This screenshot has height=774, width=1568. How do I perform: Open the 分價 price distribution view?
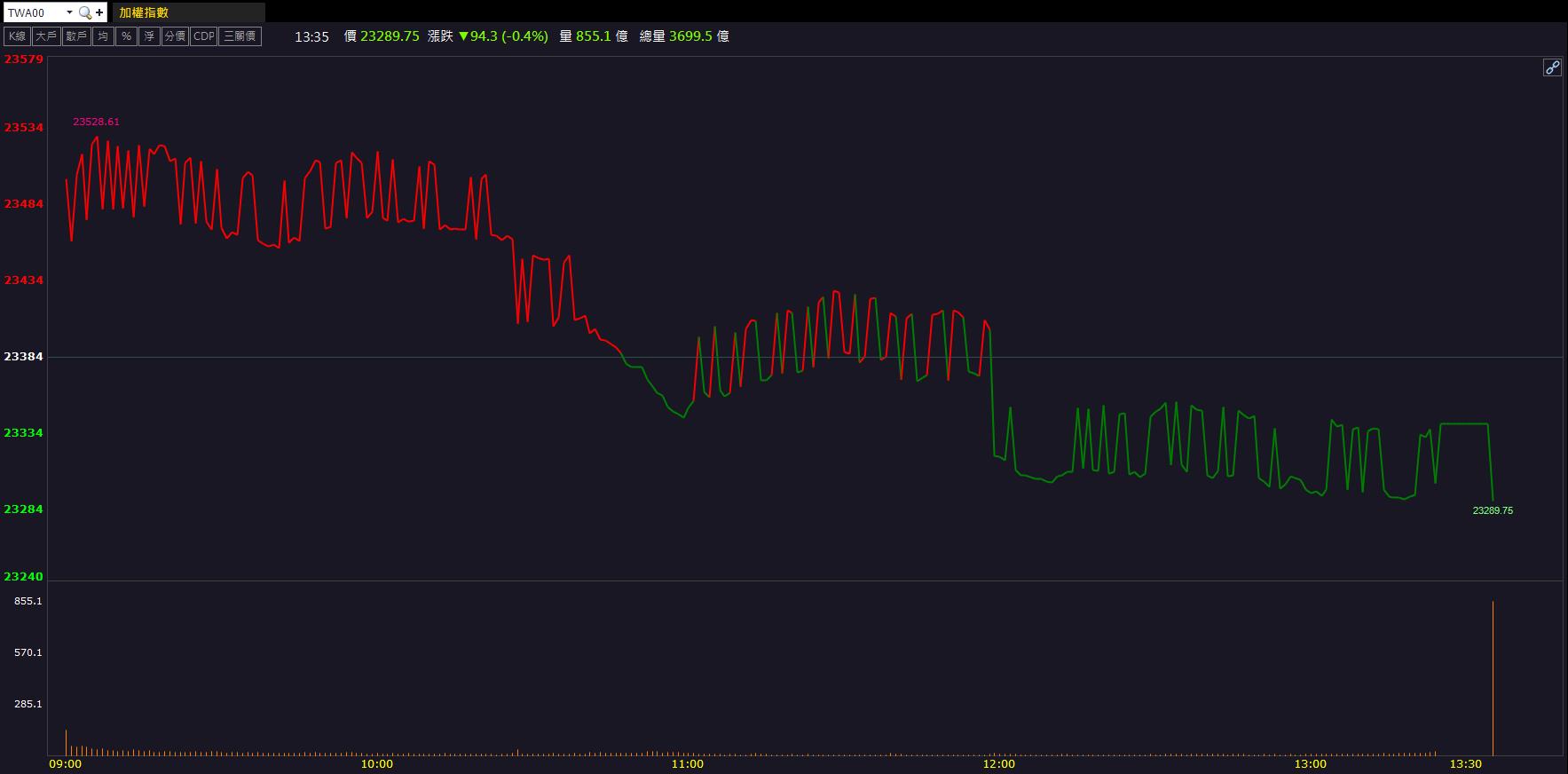[175, 36]
